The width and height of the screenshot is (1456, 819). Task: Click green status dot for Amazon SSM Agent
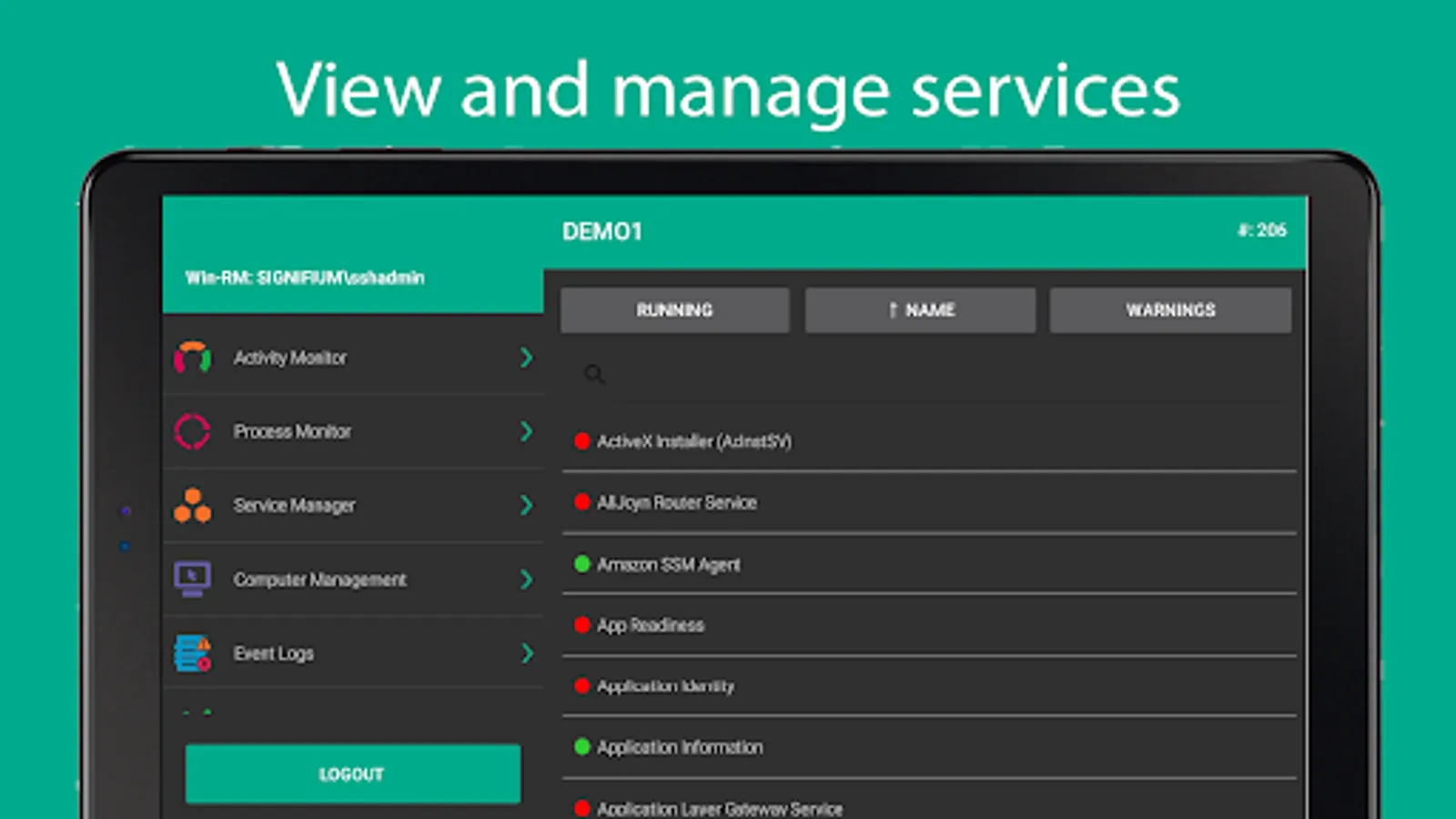(582, 564)
